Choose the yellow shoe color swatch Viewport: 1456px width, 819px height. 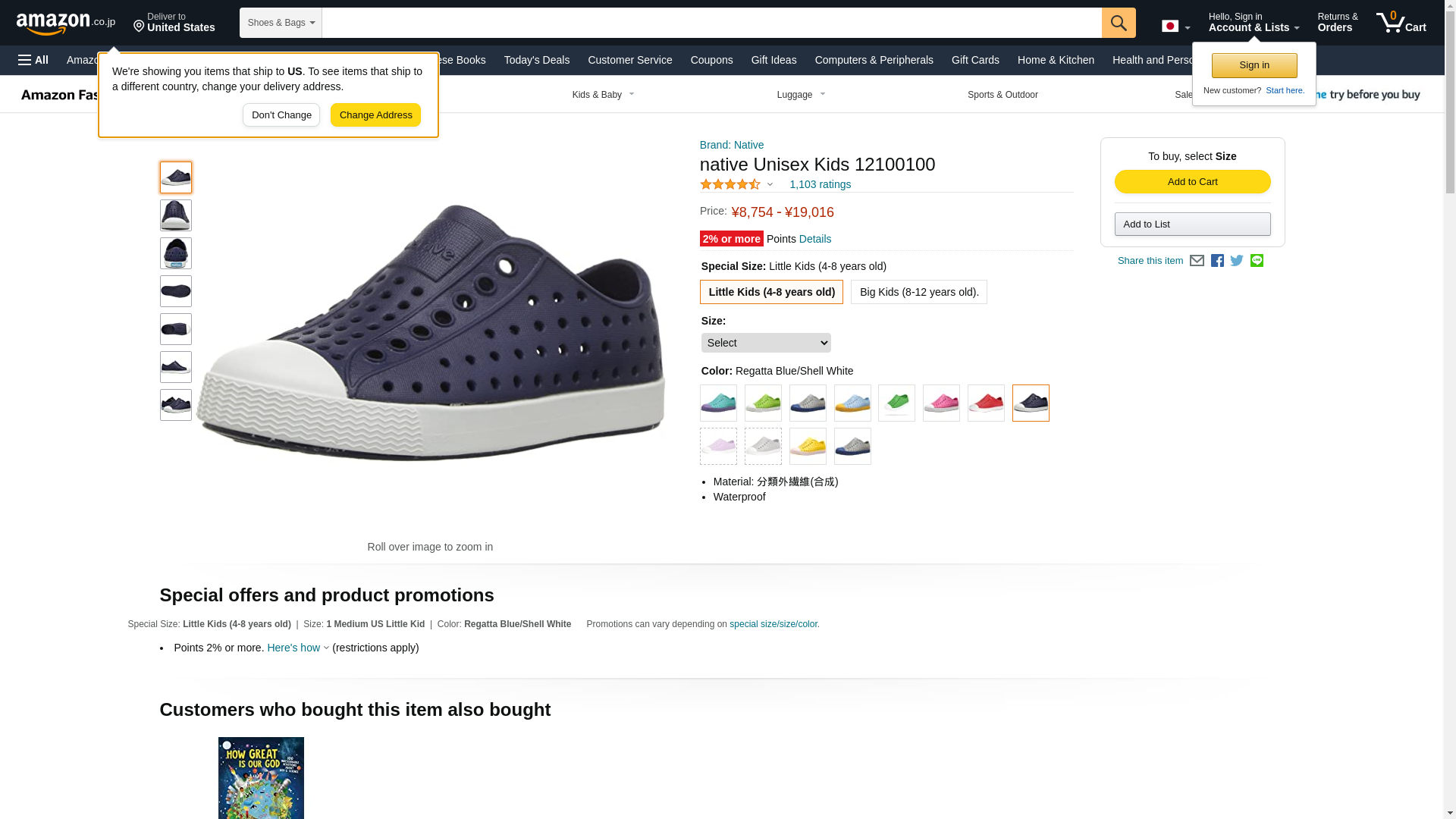[808, 447]
